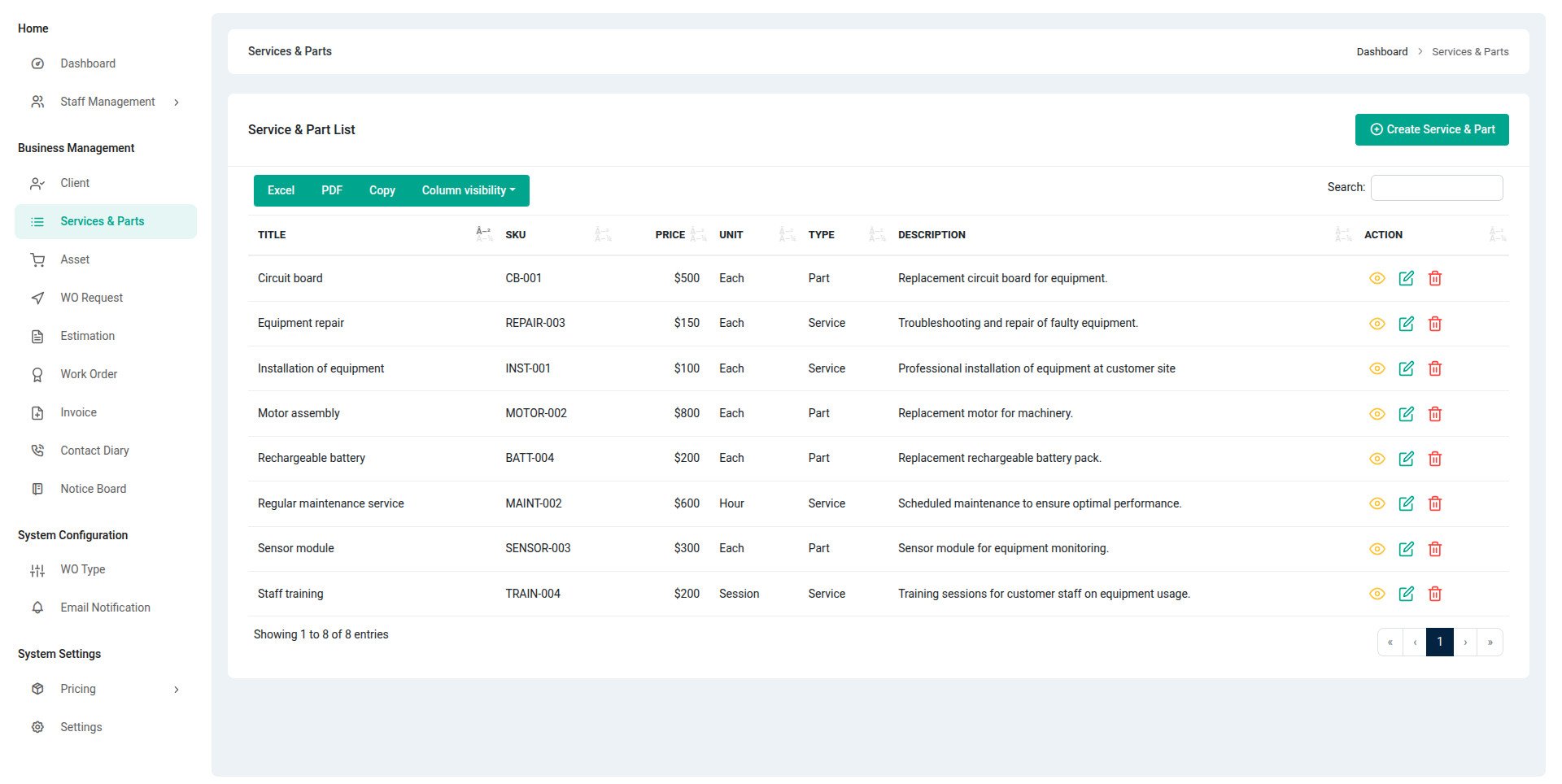Edit the Staff training row
The width and height of the screenshot is (1562, 784).
click(x=1406, y=594)
